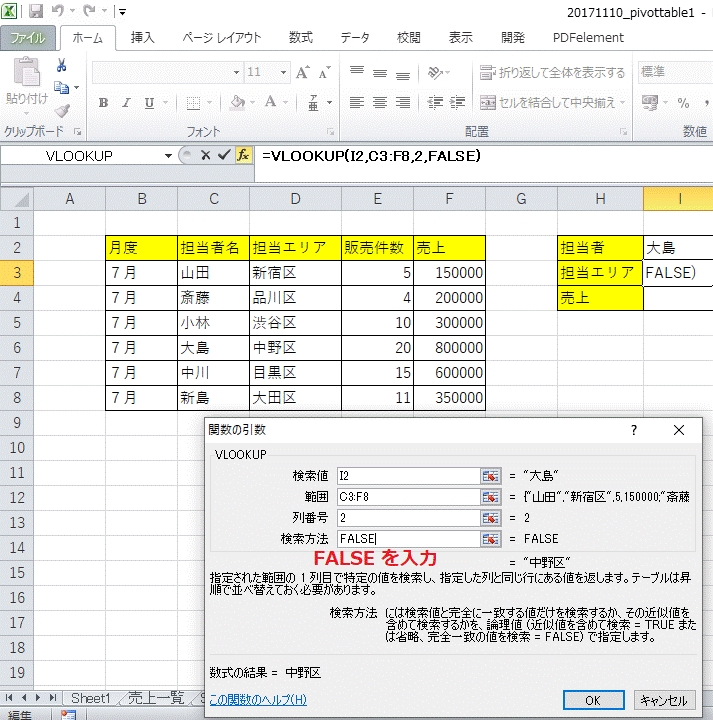Screen dimensions: 713x720
Task: Toggle wrap text 折り返して全体を表示する
Action: [552, 73]
